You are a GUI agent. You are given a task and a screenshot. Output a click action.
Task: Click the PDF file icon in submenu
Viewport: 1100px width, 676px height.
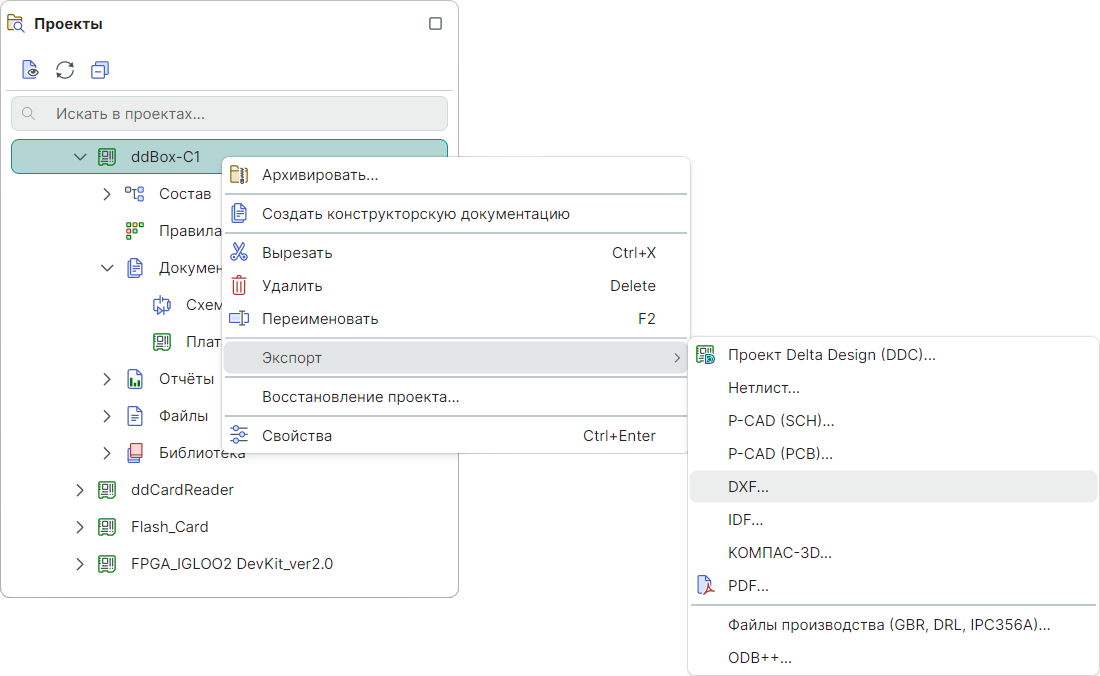(x=706, y=585)
